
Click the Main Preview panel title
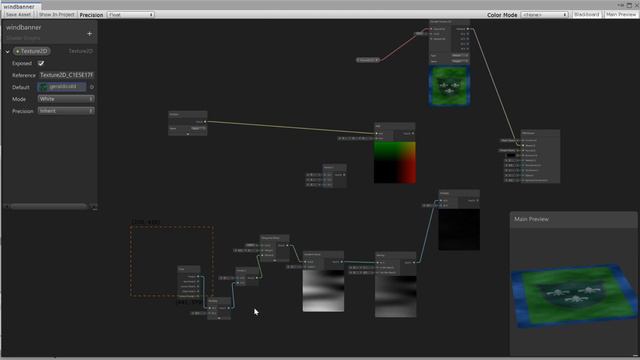coord(531,219)
